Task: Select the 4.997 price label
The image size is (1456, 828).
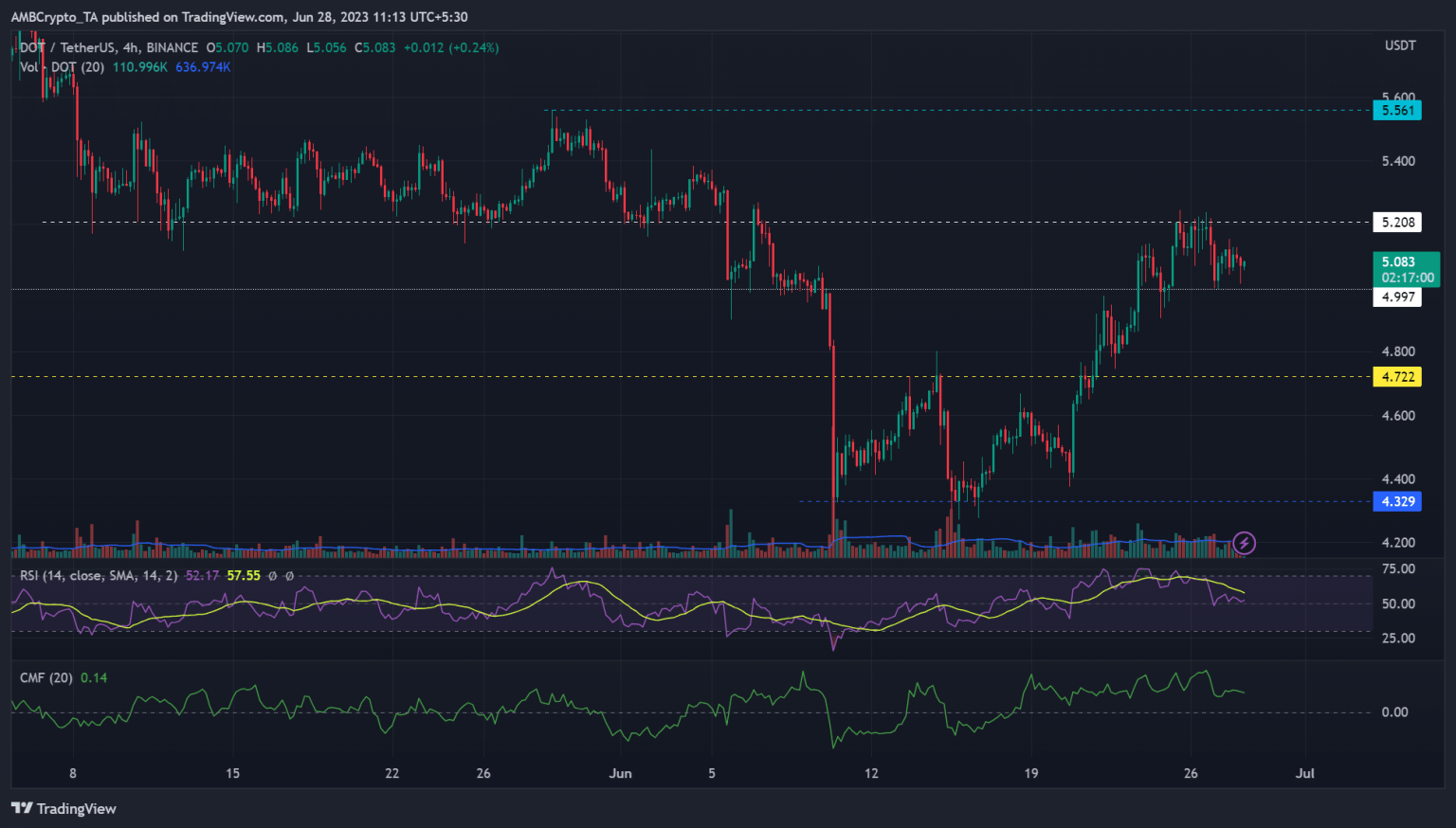Action: point(1397,297)
